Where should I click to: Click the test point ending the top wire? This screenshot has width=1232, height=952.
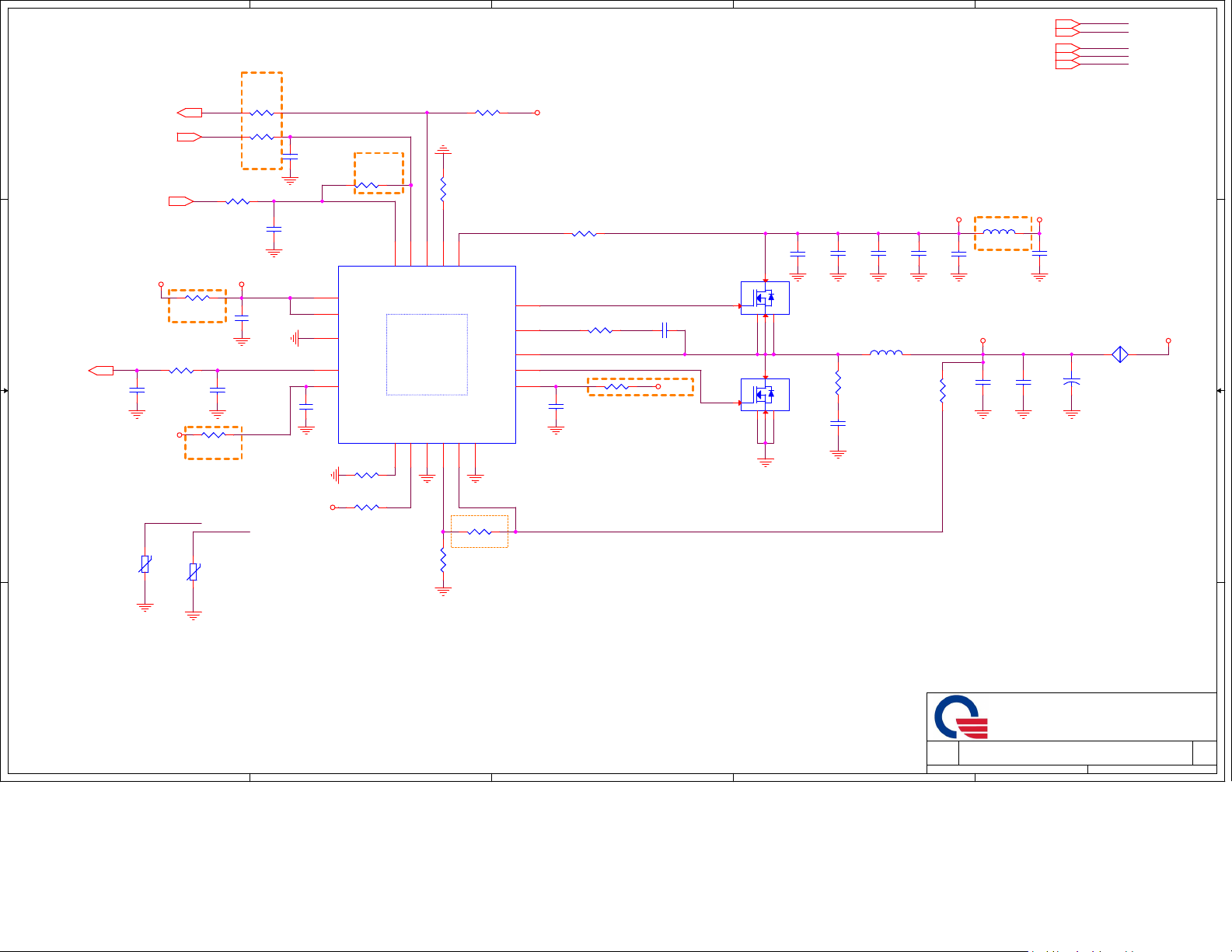[537, 113]
